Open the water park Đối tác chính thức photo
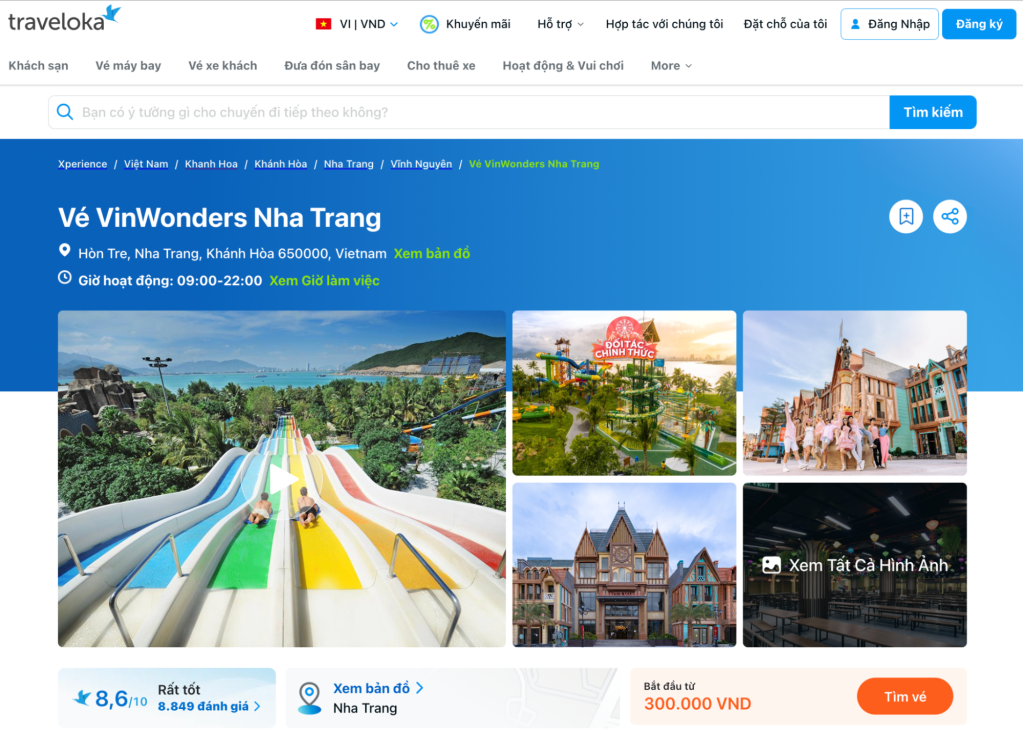1023x731 pixels. [624, 393]
